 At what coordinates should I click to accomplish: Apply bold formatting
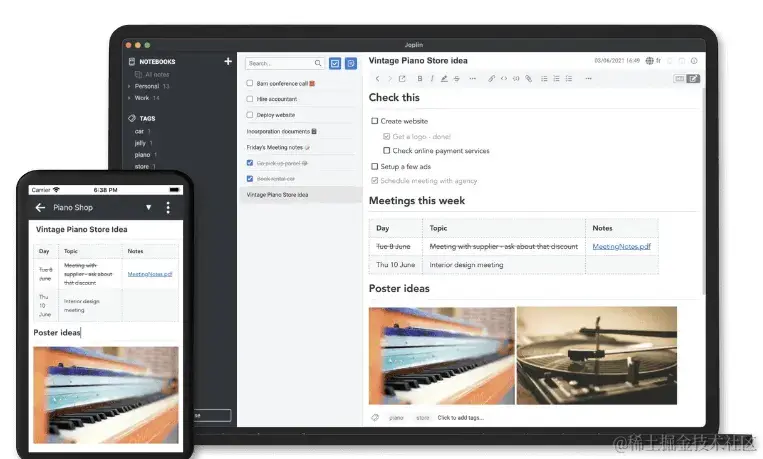[419, 78]
